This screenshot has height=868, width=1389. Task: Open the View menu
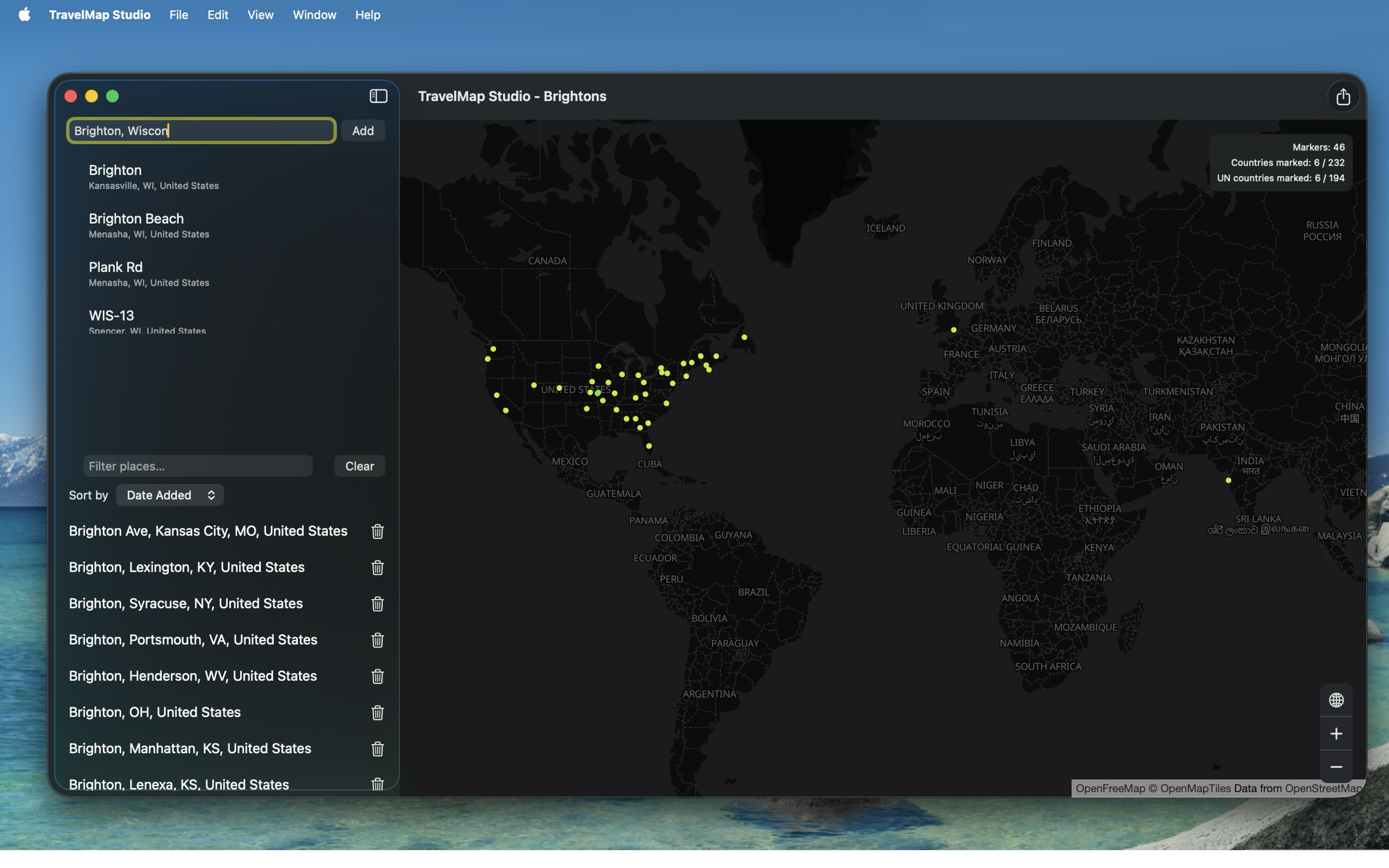coord(260,15)
